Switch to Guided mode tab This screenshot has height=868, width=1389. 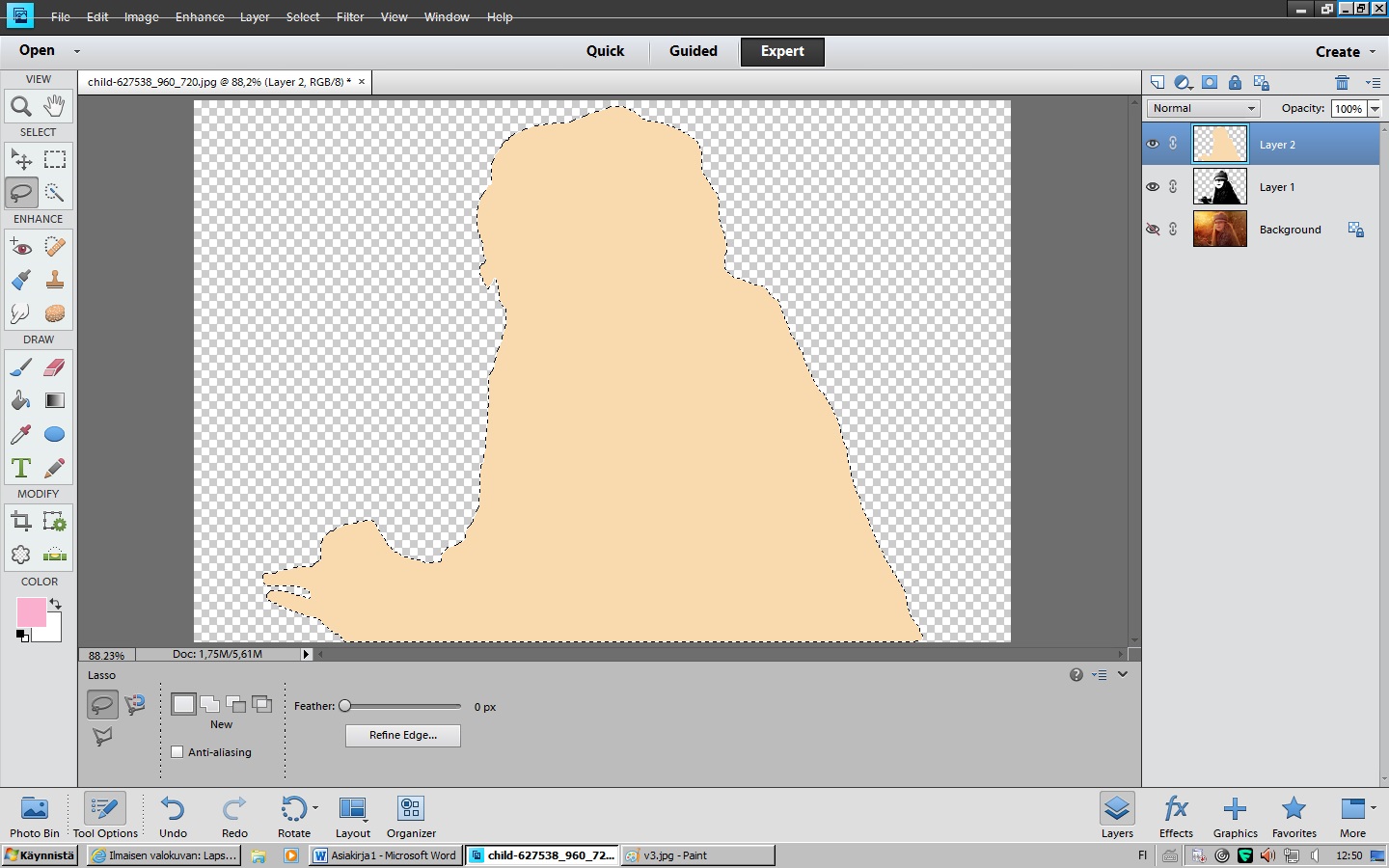[693, 51]
